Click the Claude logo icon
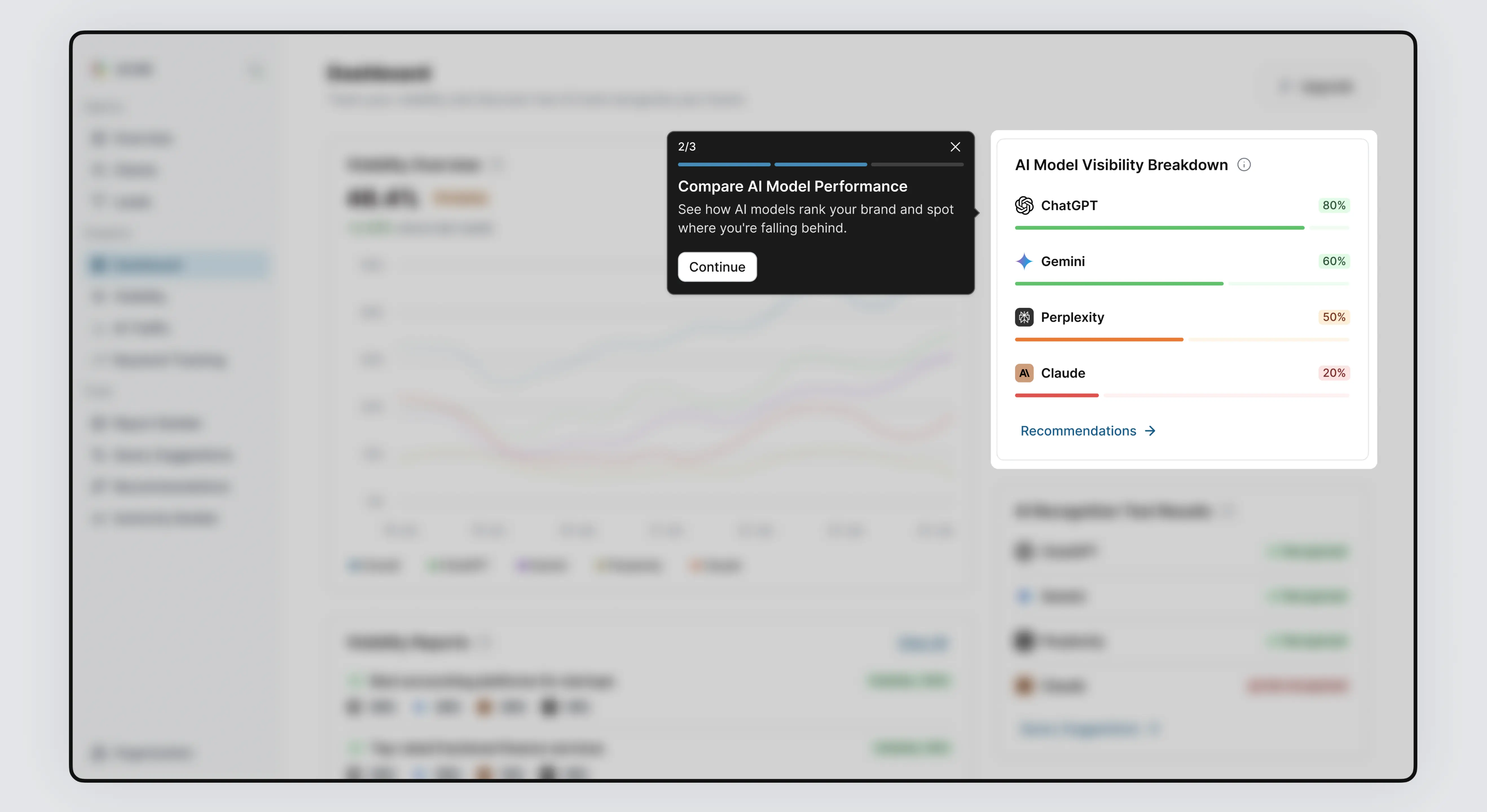The width and height of the screenshot is (1487, 812). [x=1024, y=373]
